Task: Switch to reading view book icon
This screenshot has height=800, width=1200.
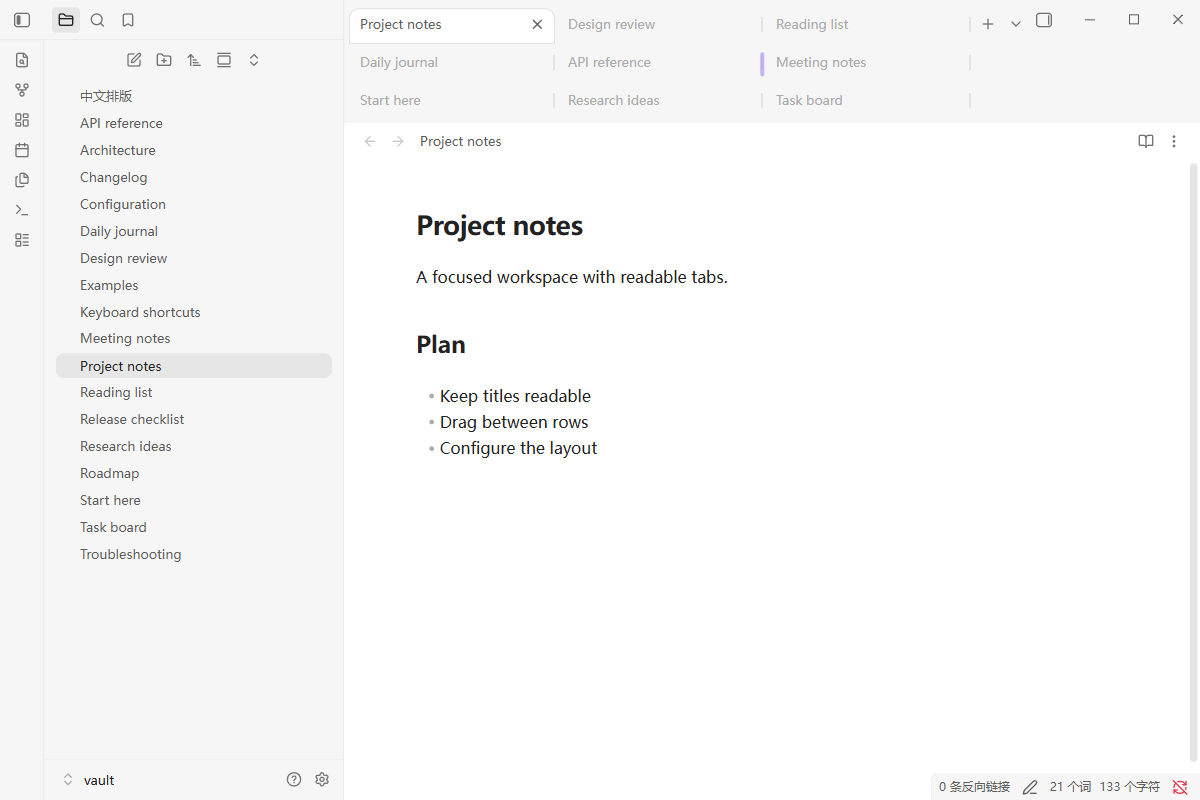Action: (x=1146, y=141)
